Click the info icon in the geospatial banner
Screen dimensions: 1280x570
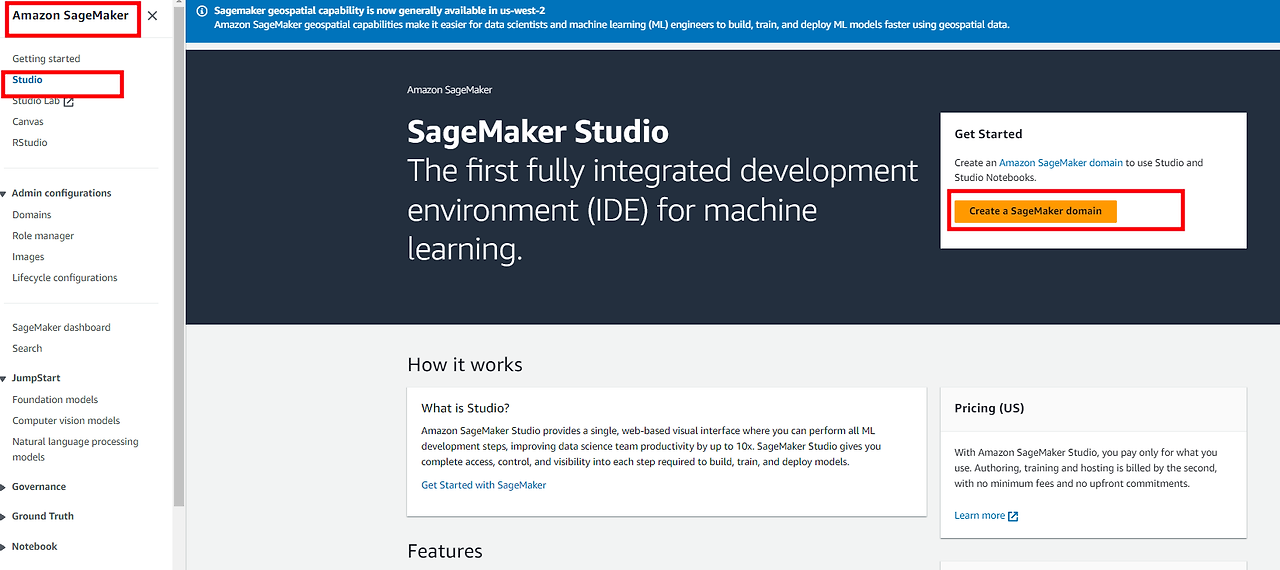[203, 11]
